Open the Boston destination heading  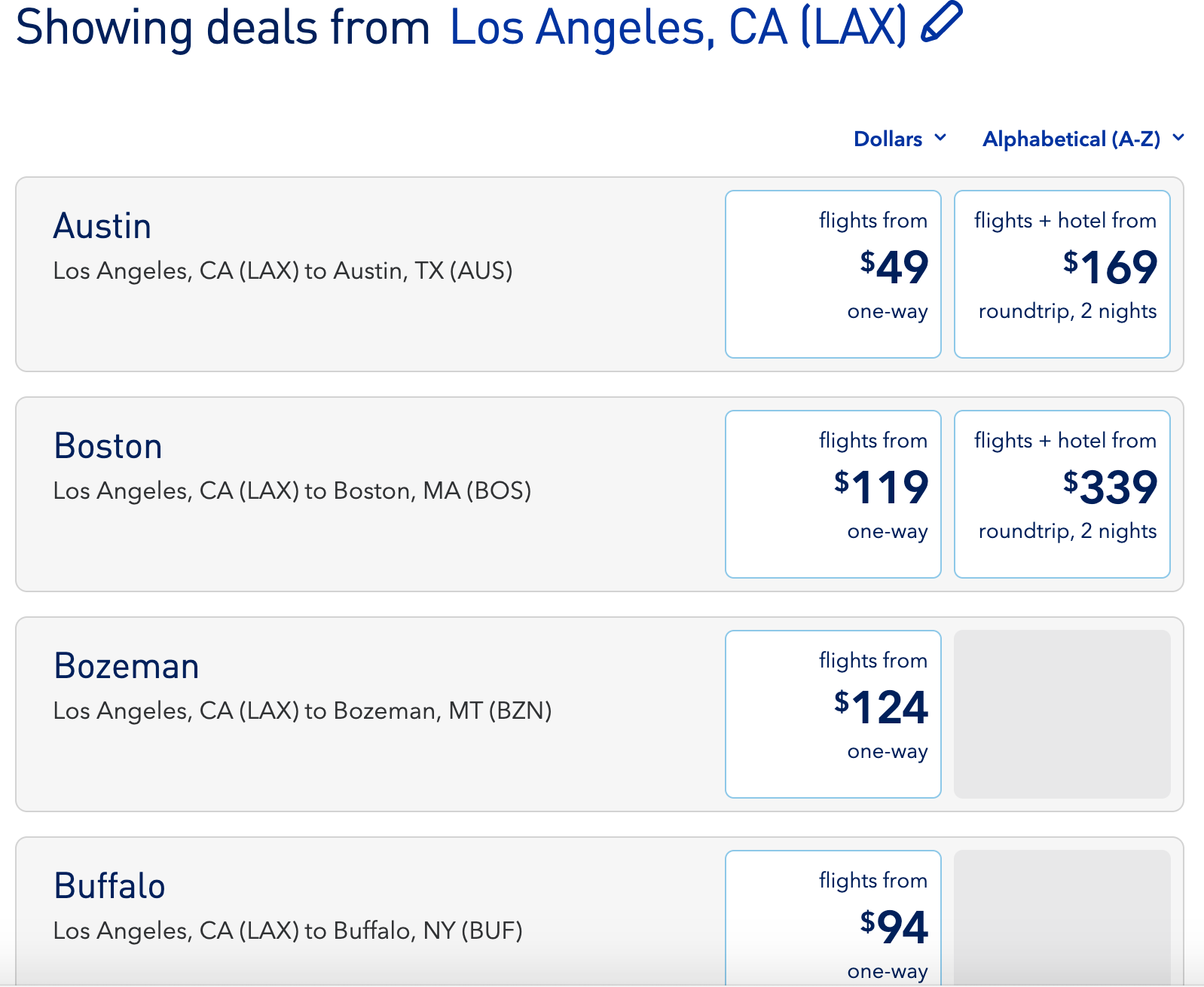pos(108,446)
